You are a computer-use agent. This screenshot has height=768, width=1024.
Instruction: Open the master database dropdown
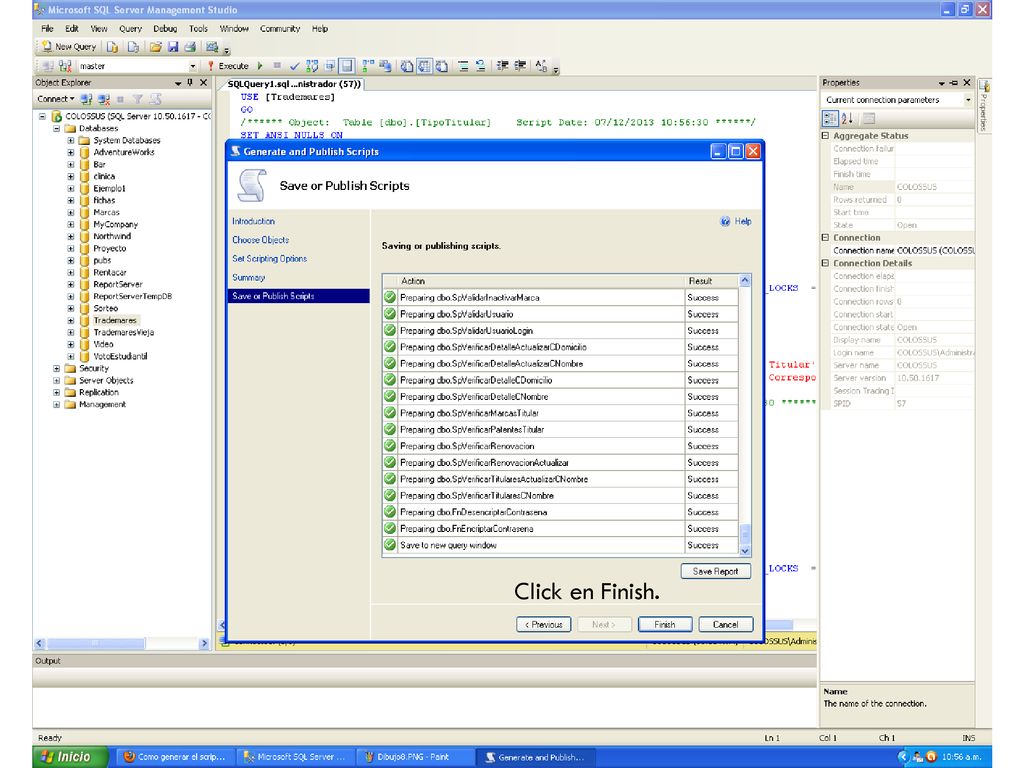[192, 66]
